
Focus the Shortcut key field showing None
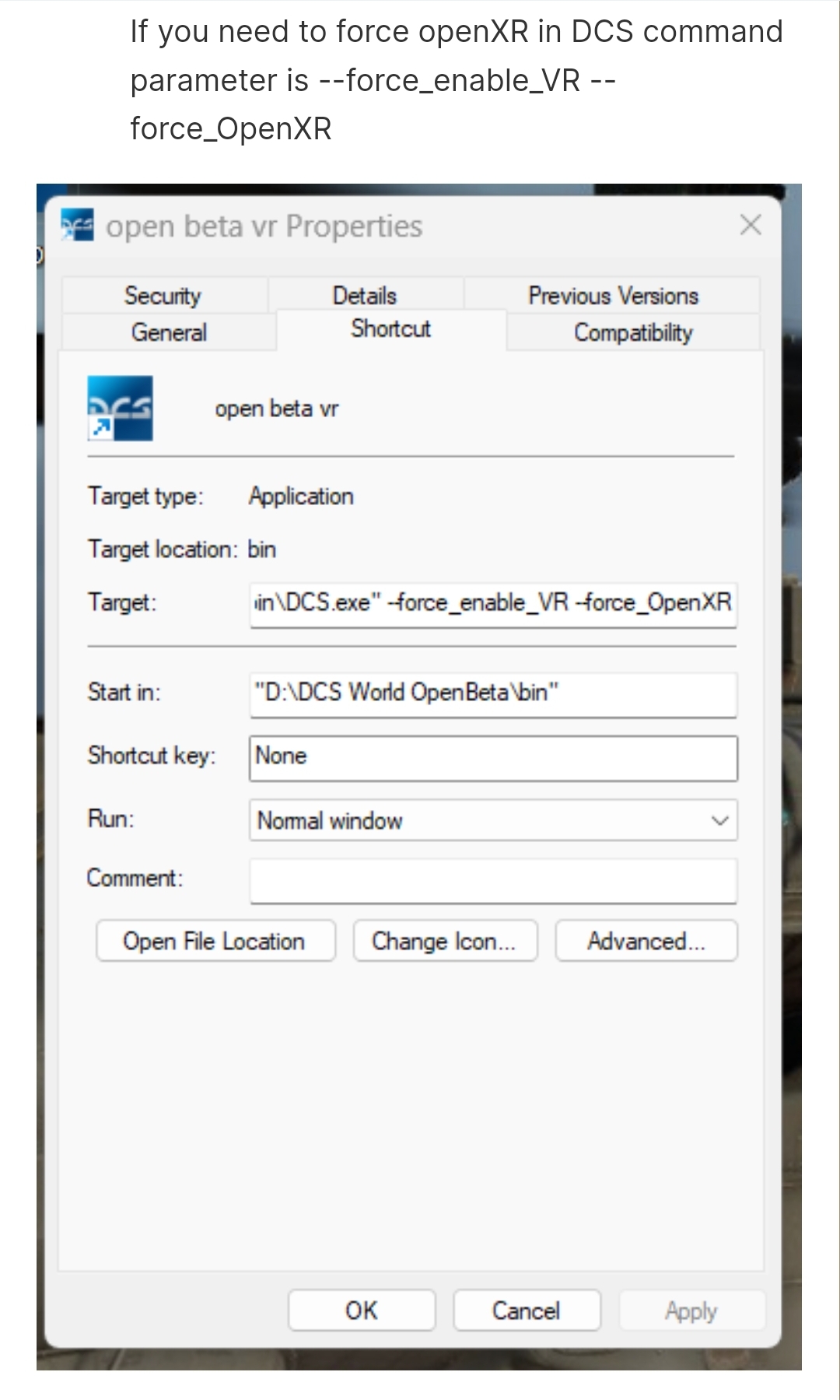point(493,757)
